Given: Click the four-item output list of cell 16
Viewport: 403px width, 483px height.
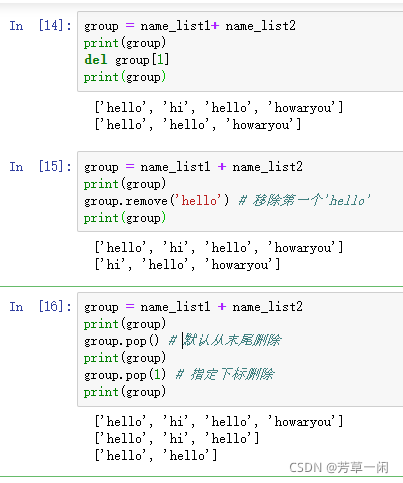Looking at the screenshot, I should [x=219, y=422].
